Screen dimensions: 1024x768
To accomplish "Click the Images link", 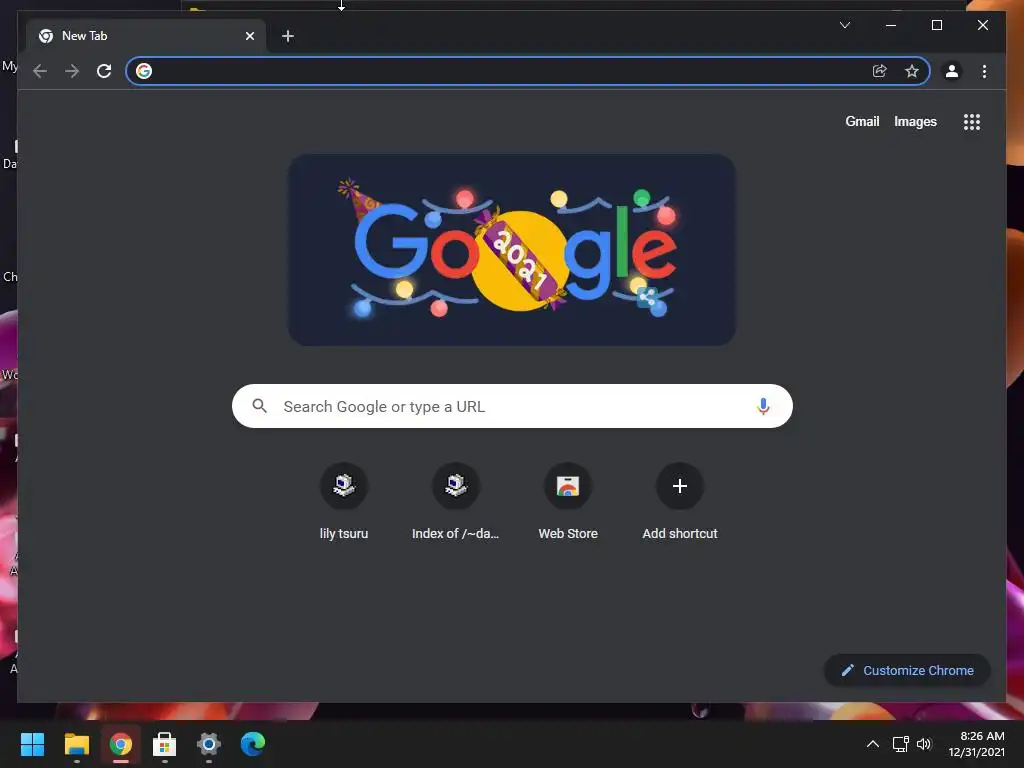I will (915, 121).
